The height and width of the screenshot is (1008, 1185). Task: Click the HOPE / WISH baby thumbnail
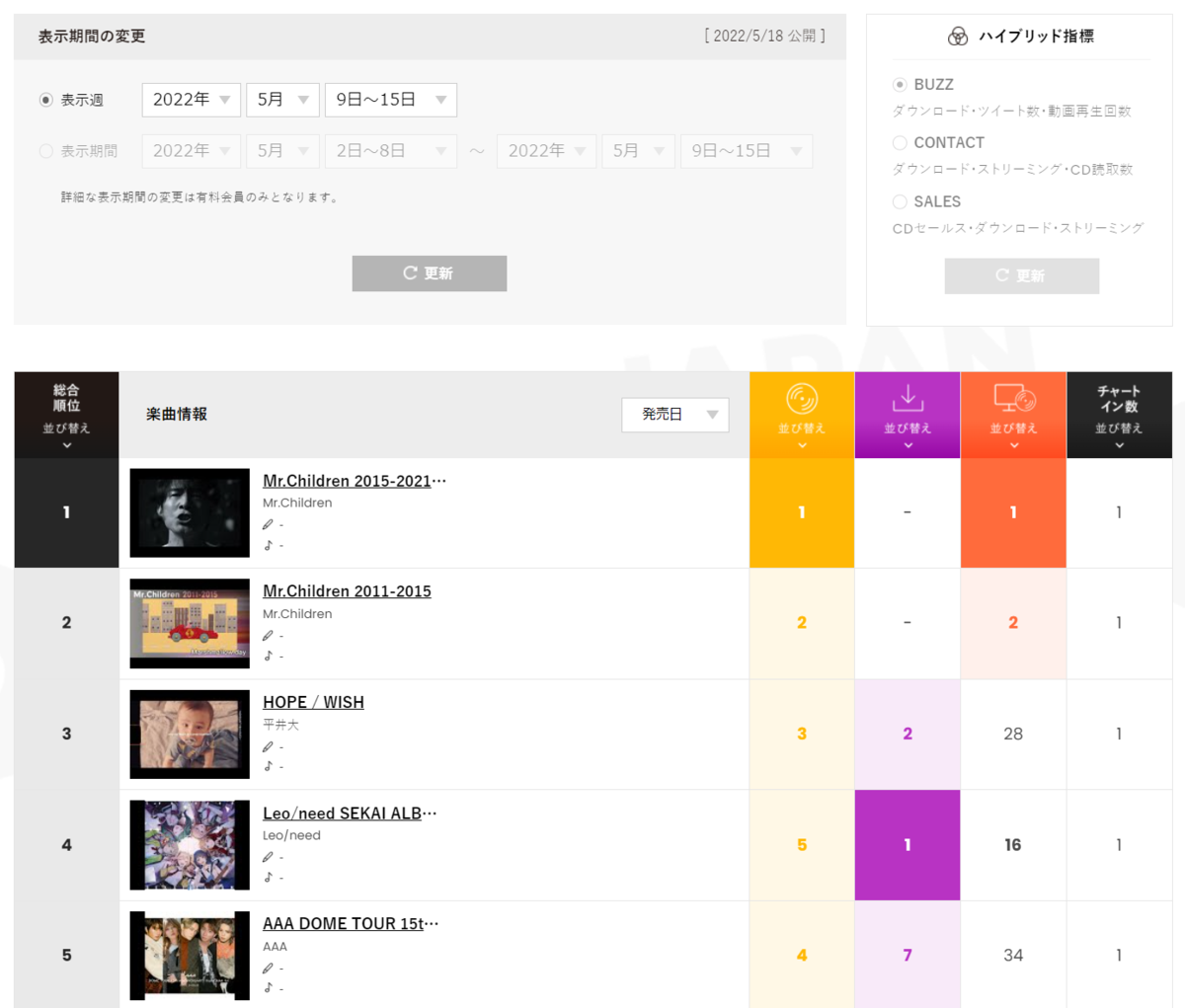tap(190, 735)
